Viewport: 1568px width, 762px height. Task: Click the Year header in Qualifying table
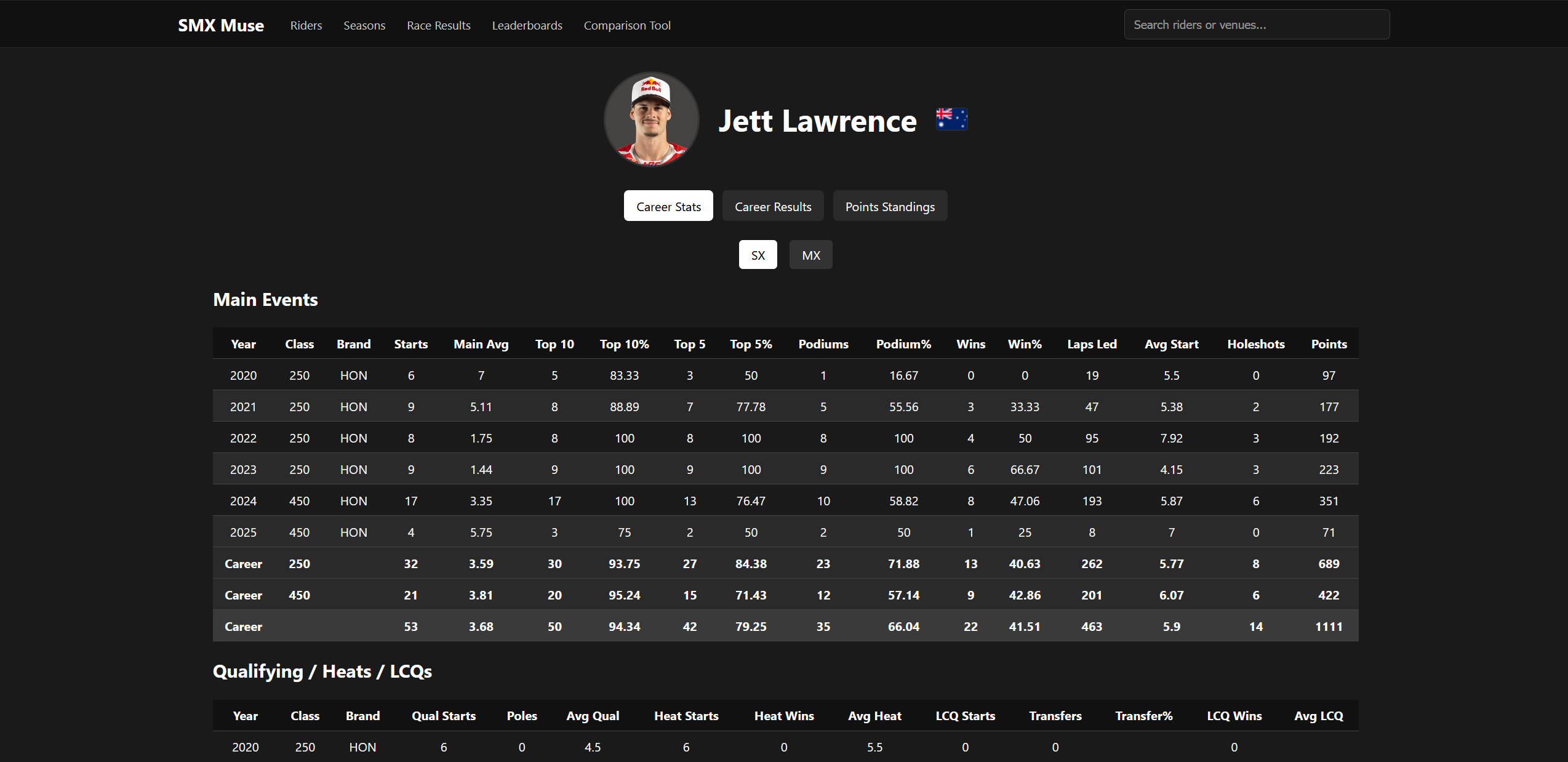pyautogui.click(x=245, y=715)
